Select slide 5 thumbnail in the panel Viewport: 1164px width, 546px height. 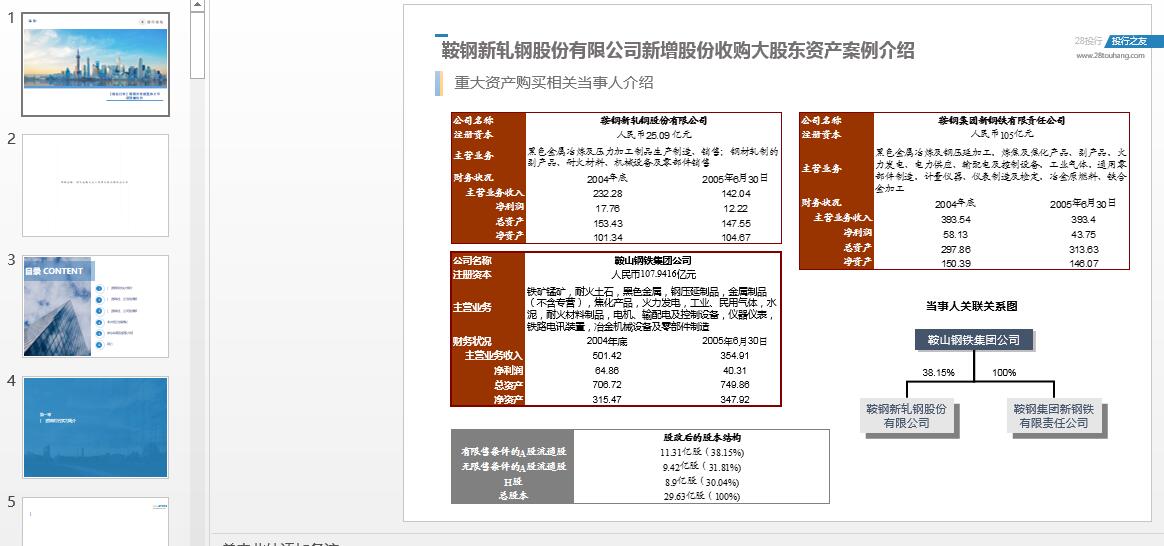click(96, 522)
